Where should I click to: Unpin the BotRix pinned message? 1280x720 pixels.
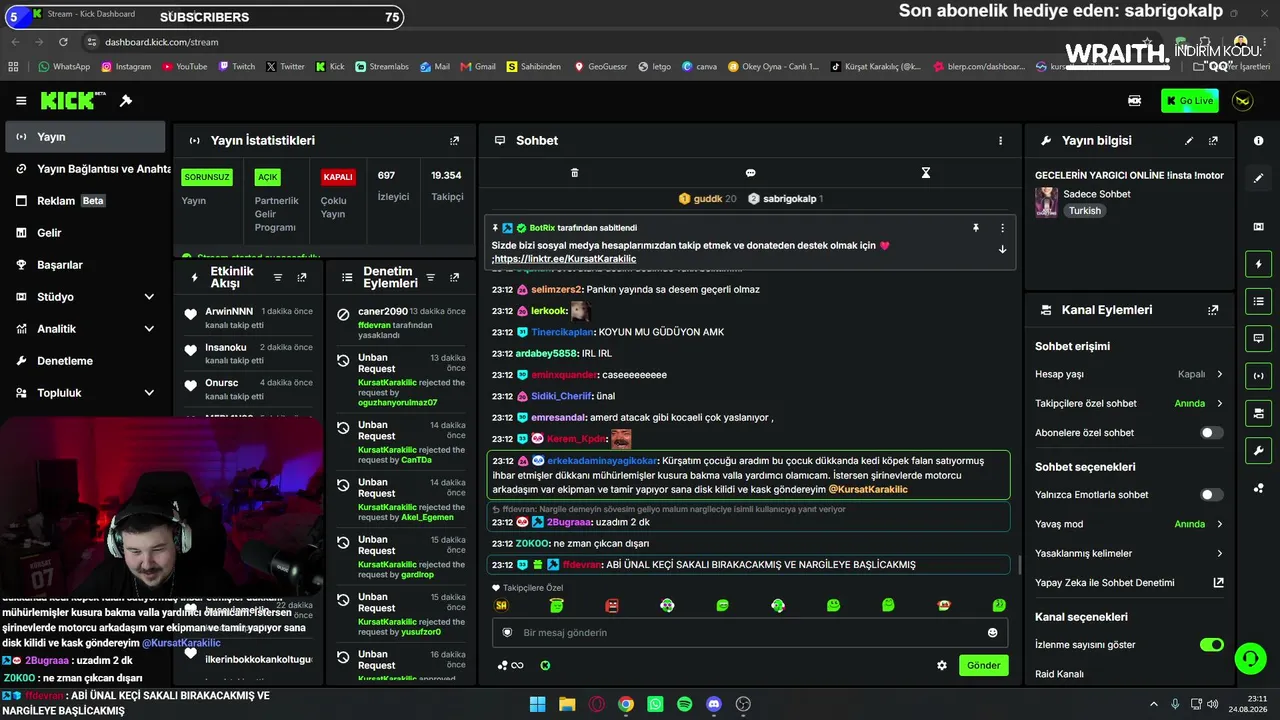pos(976,228)
